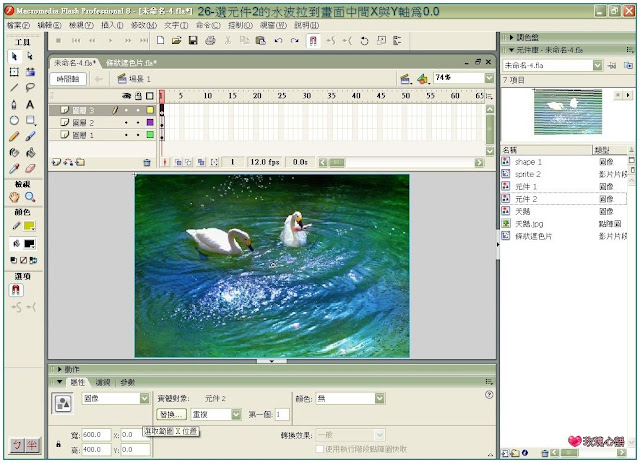
Task: Open the graphic loop options dropdown
Action: pyautogui.click(x=236, y=414)
